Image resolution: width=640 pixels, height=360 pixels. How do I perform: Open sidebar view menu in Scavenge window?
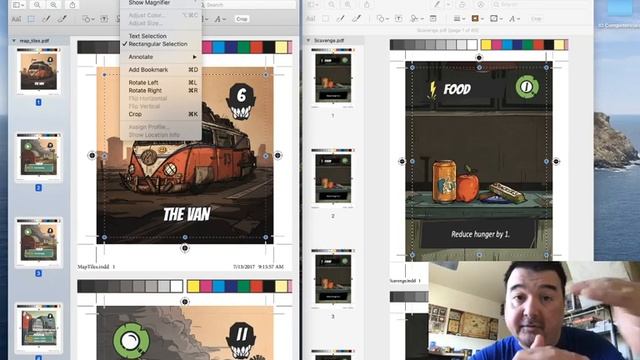(313, 5)
